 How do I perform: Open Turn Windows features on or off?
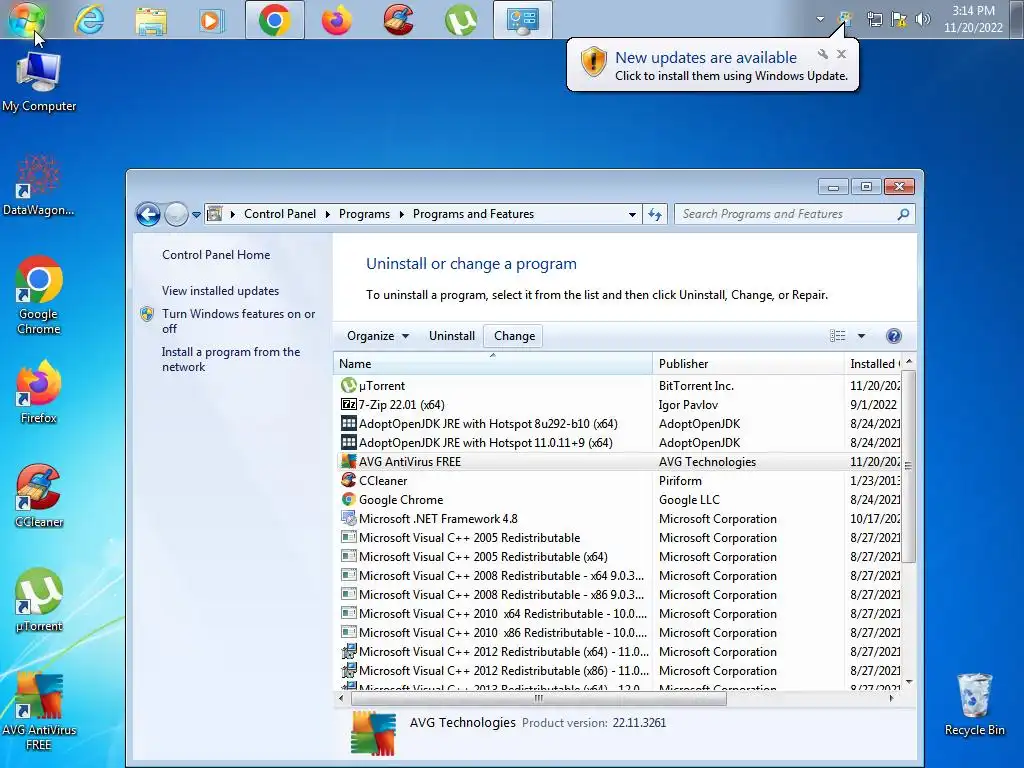tap(238, 321)
